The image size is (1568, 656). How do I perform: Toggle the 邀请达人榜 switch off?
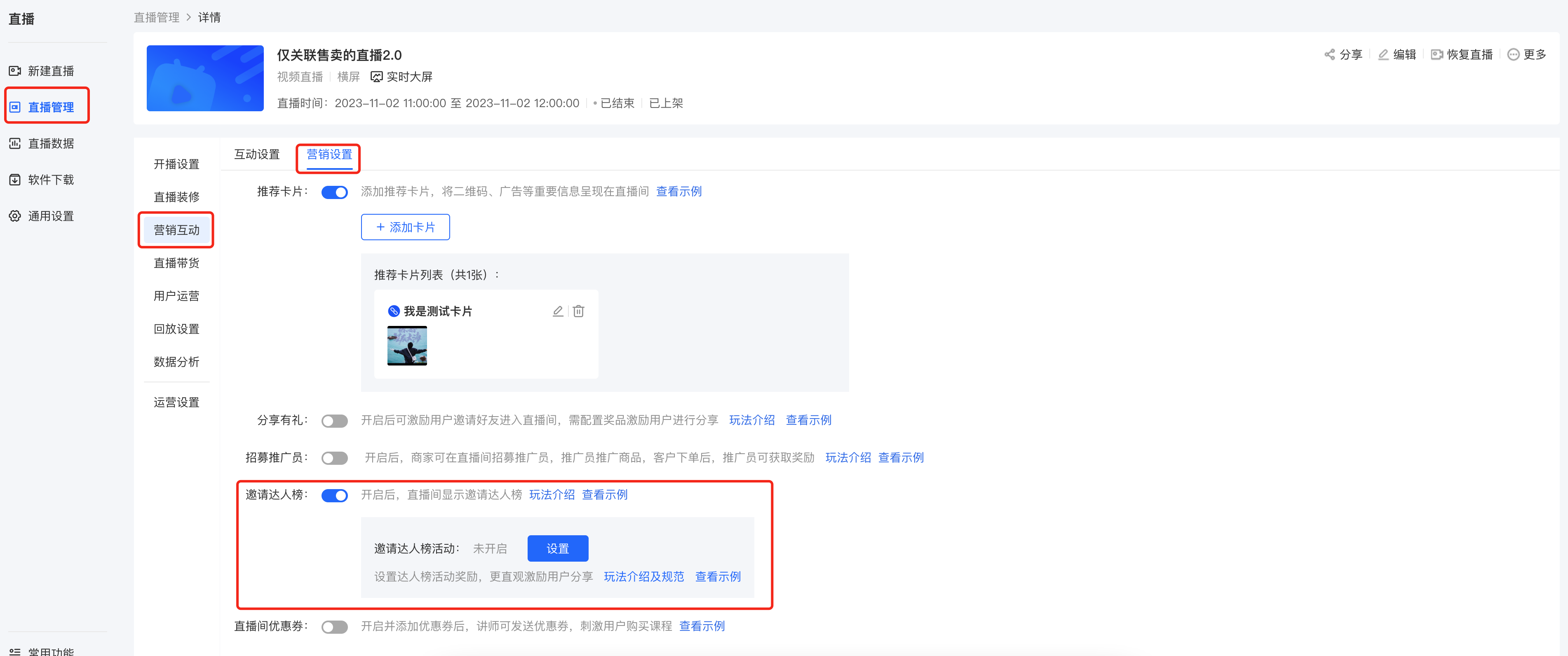coord(334,495)
